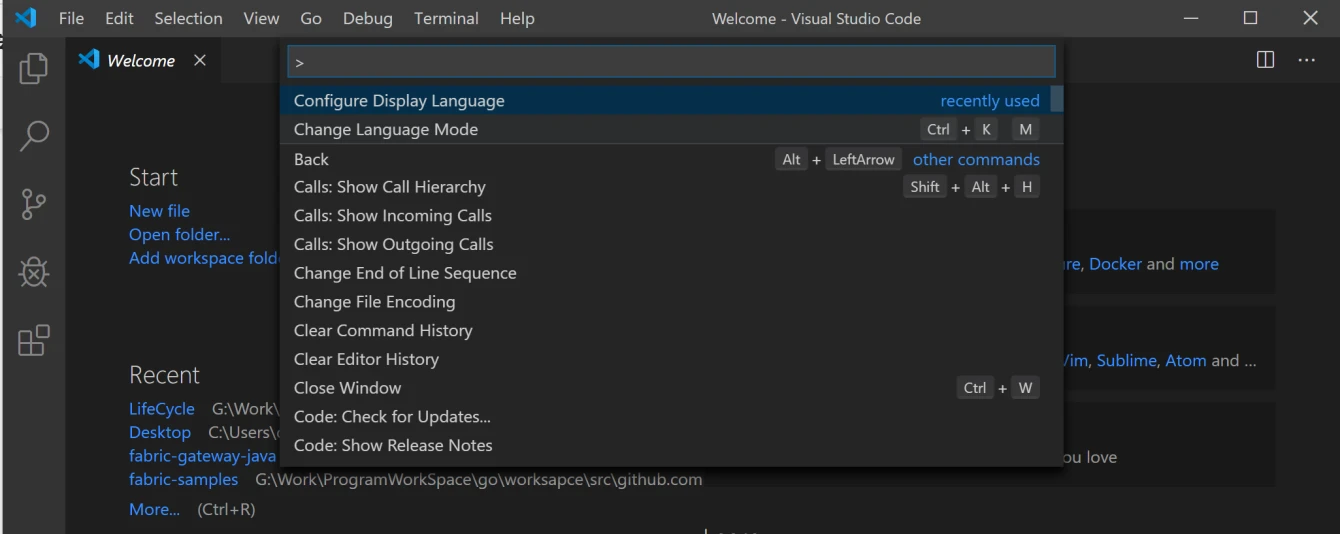Click the command list scrollbar thumb
This screenshot has height=534, width=1340.
[1056, 100]
